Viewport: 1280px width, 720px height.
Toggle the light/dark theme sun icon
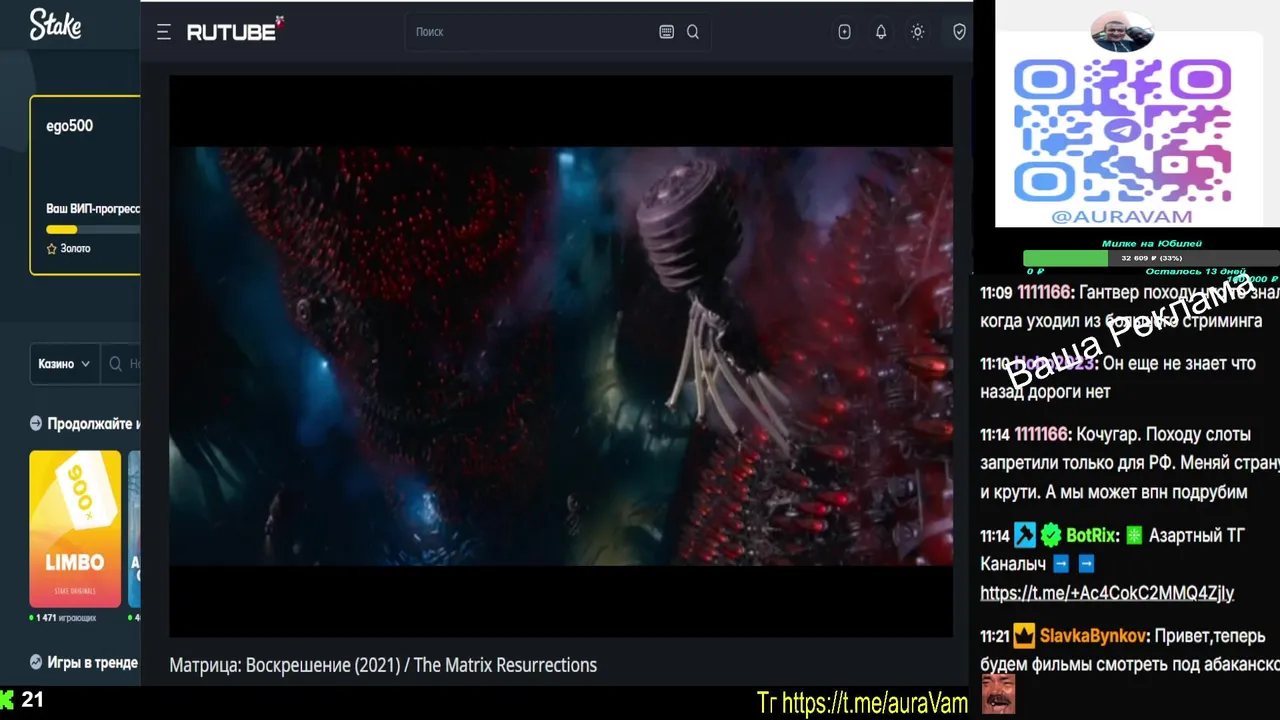click(x=917, y=32)
